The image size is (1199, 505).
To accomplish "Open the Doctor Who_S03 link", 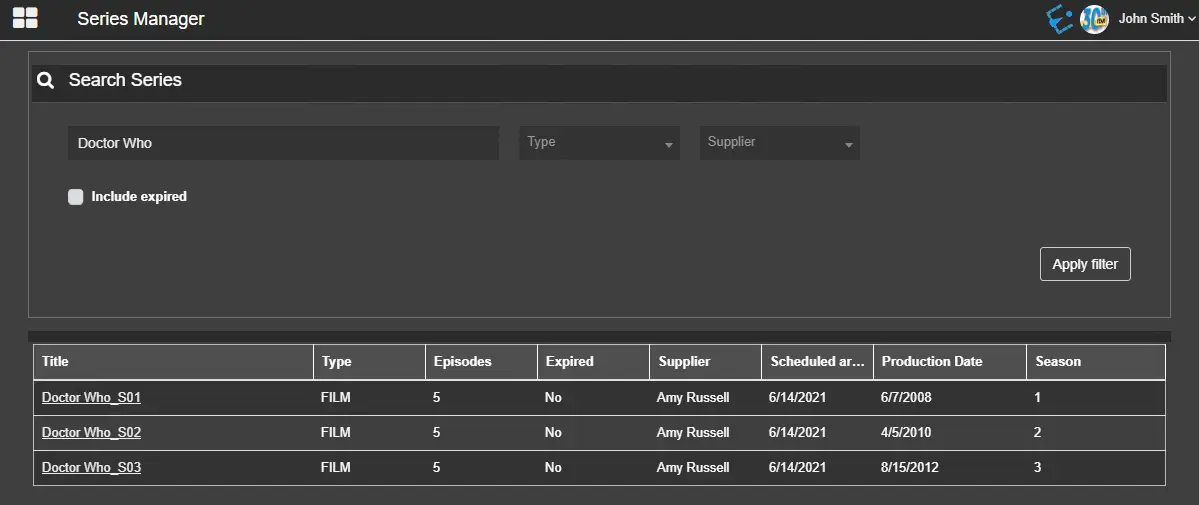I will 91,468.
